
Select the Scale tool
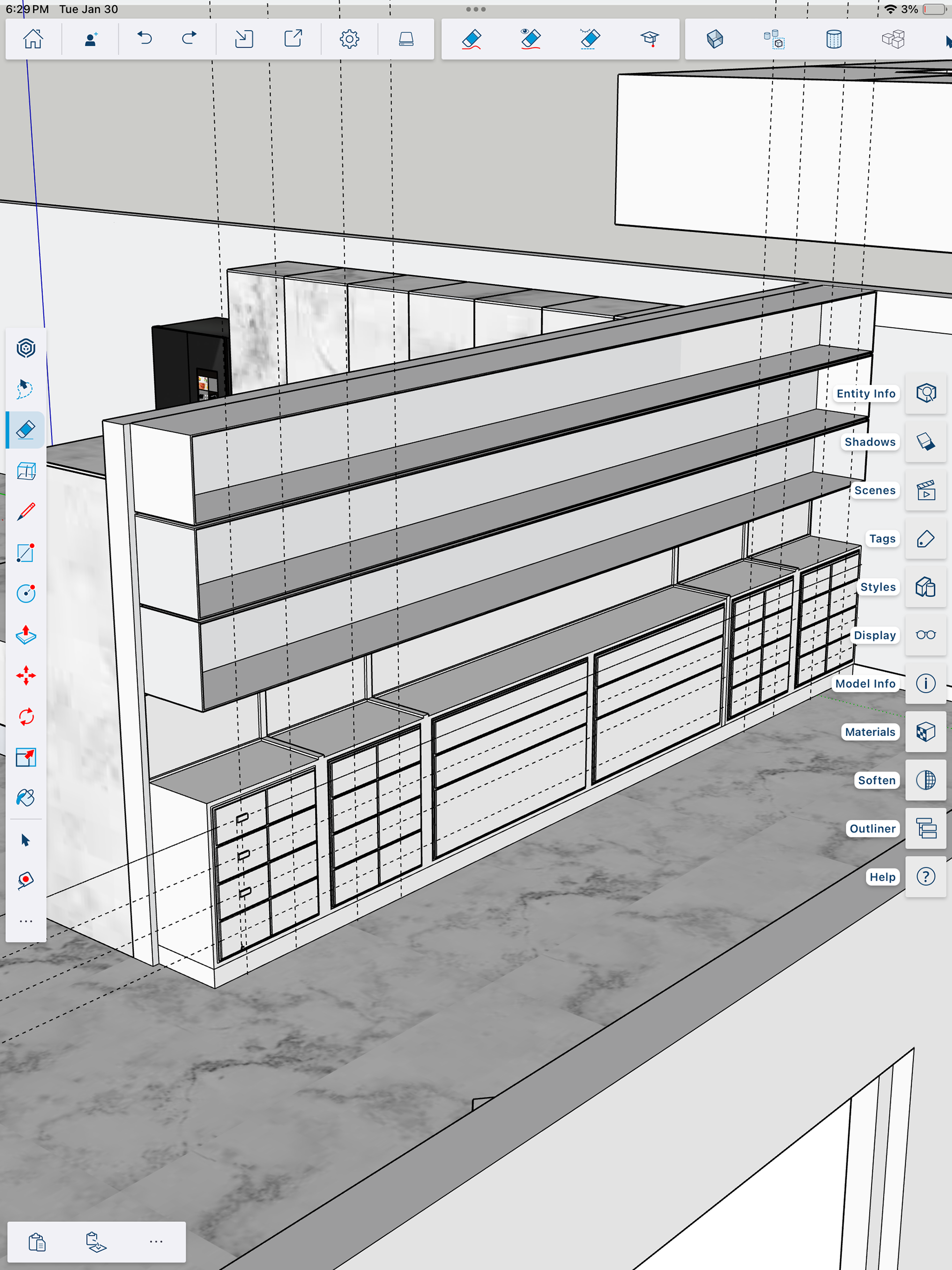click(x=26, y=757)
